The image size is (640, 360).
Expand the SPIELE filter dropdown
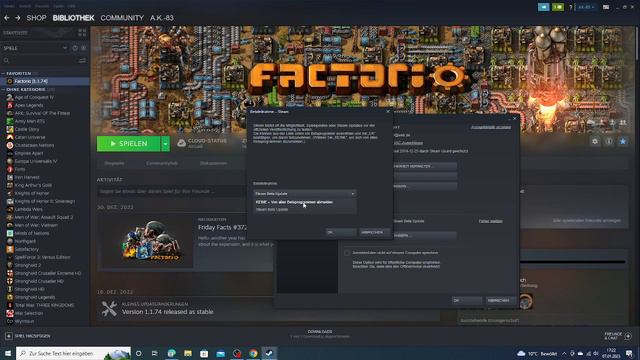tap(65, 48)
